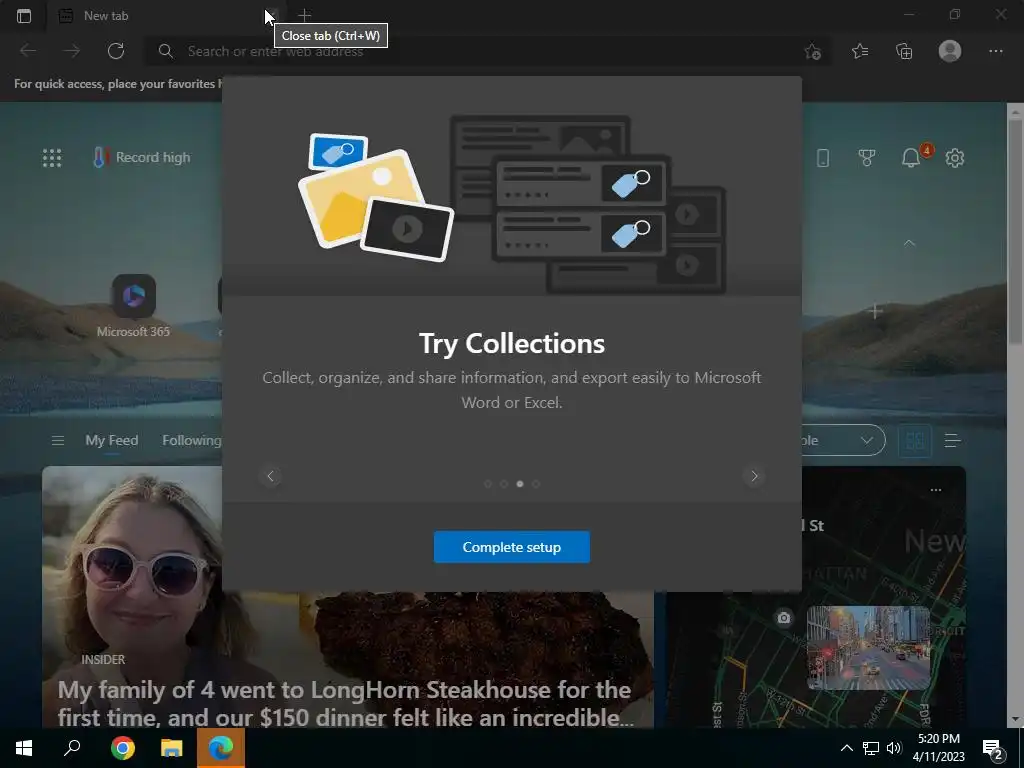Open the Action Center notifications
The image size is (1024, 768).
click(x=993, y=748)
